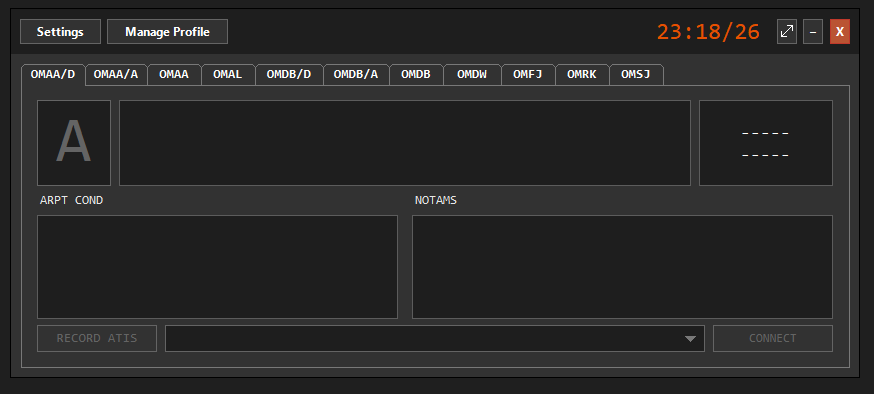Minimize the window using the dash button
874x394 pixels.
tap(813, 32)
